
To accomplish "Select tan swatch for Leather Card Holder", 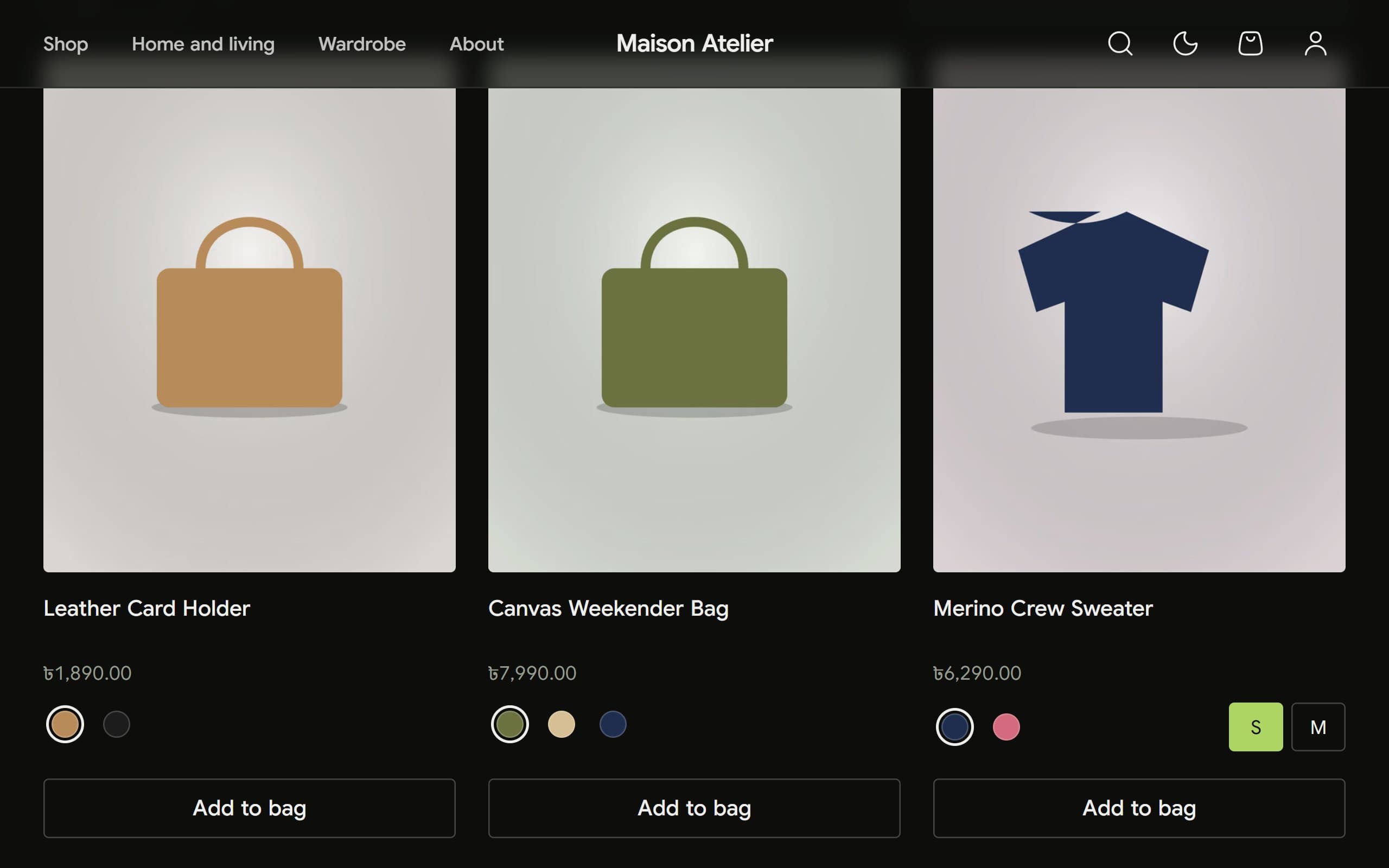I will coord(65,724).
